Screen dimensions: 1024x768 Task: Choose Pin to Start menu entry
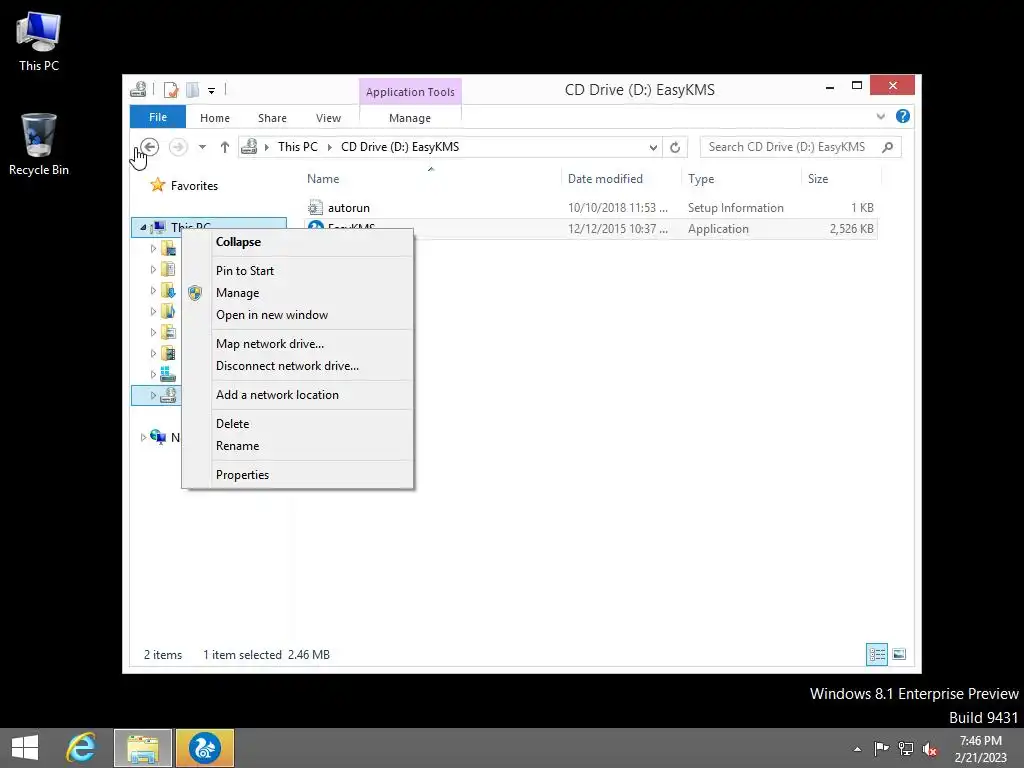pyautogui.click(x=297, y=270)
